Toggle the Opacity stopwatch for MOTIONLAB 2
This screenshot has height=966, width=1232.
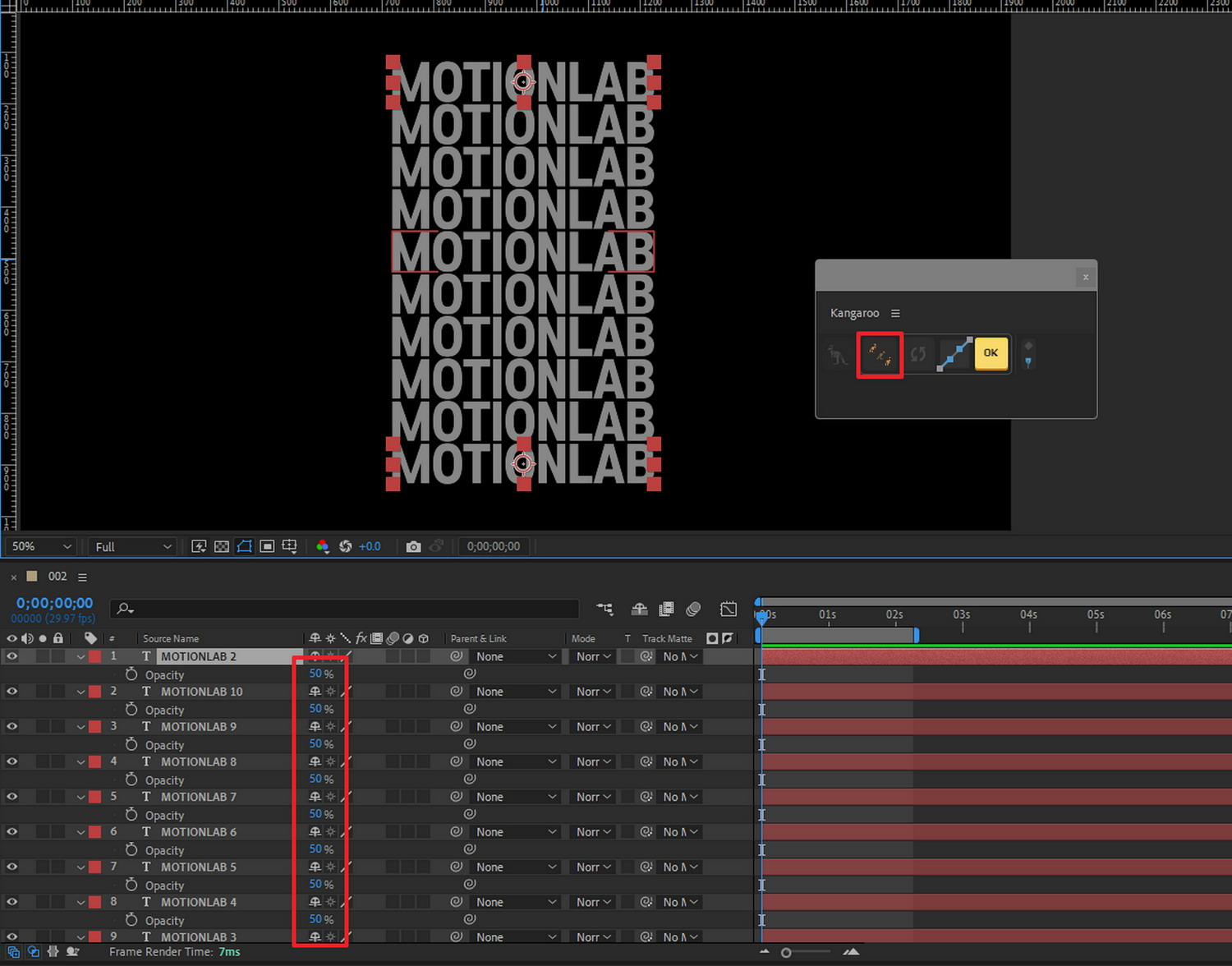point(131,674)
